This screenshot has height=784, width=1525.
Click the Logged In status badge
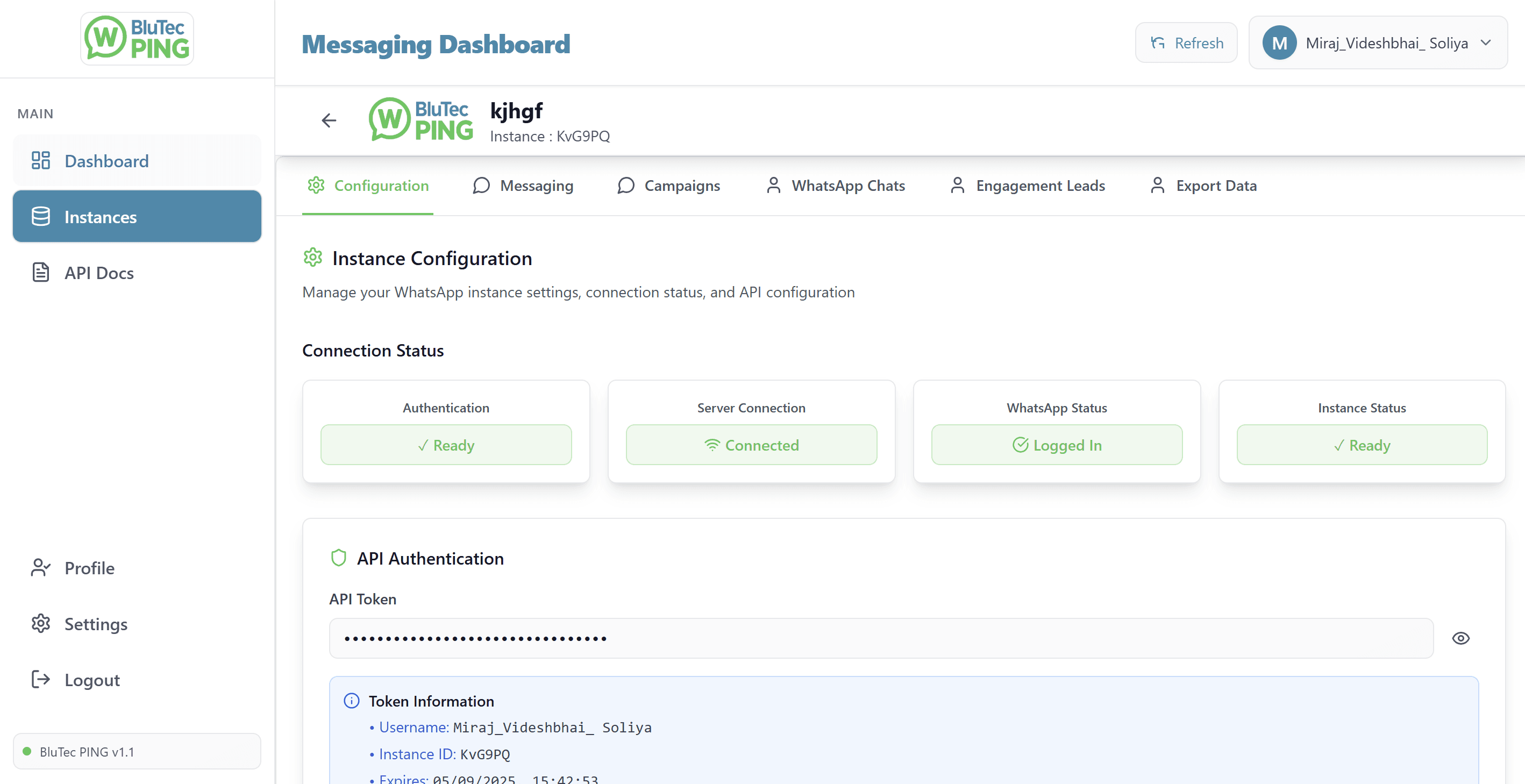click(x=1056, y=445)
